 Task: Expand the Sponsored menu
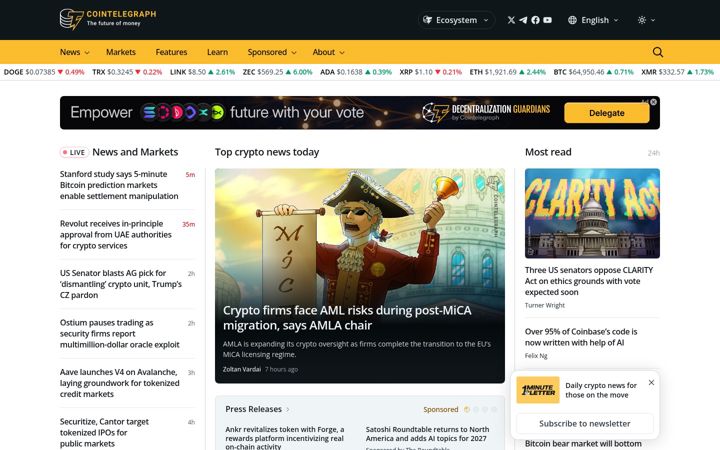272,52
